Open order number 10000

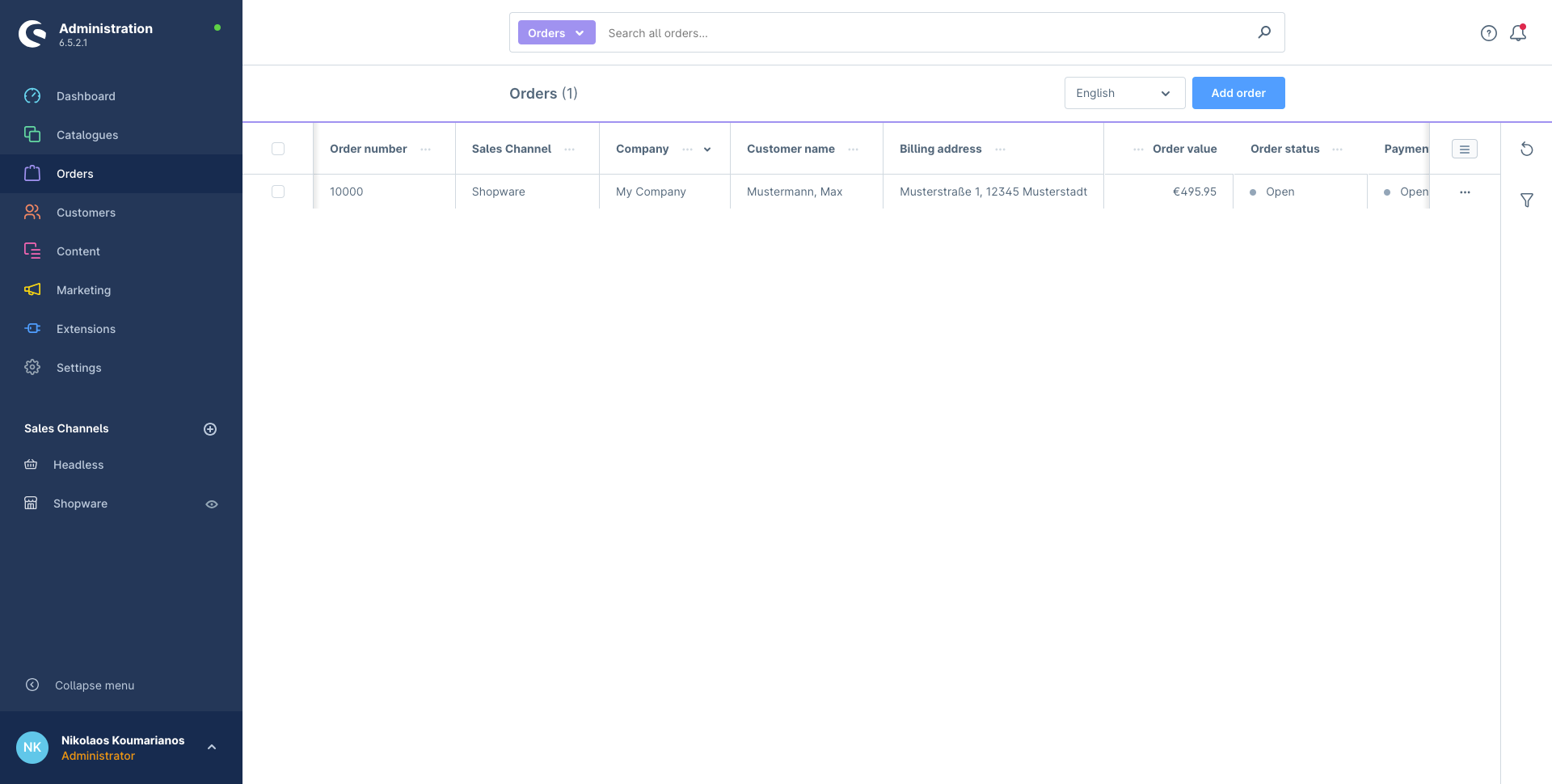pos(347,192)
